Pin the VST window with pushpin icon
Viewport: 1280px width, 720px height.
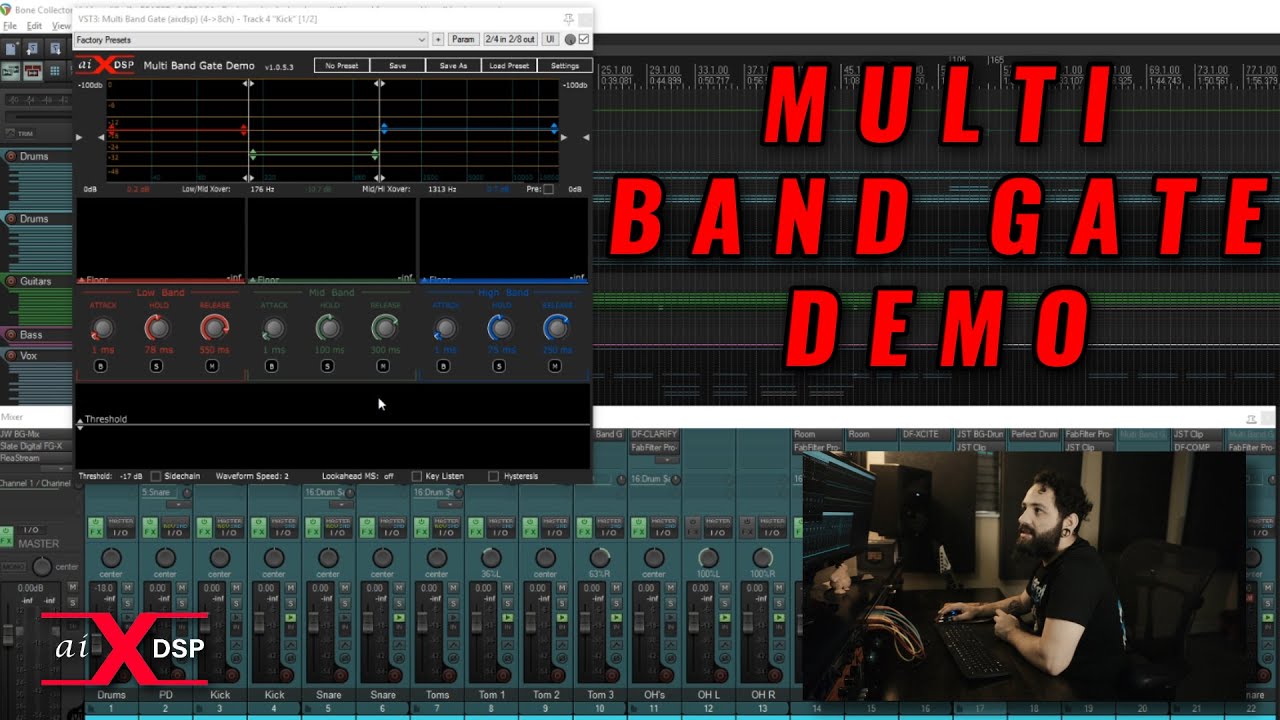[x=569, y=19]
